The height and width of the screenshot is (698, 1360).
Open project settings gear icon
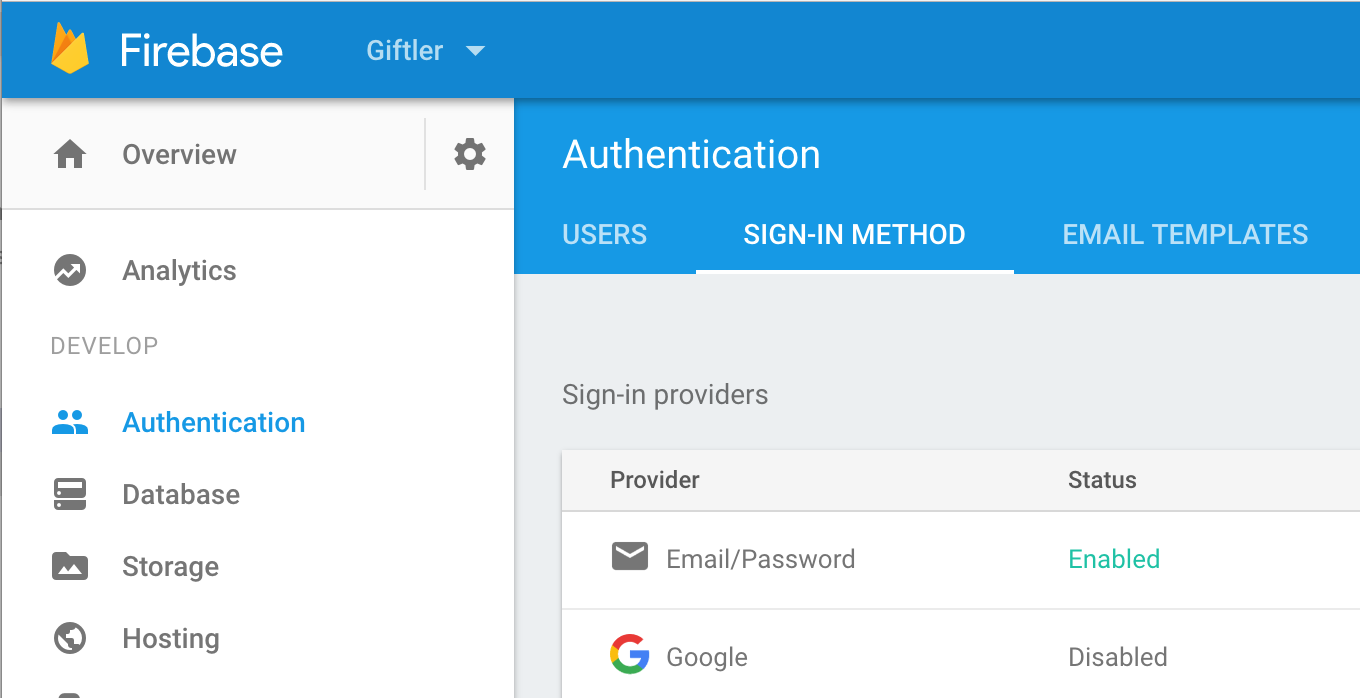[x=470, y=154]
